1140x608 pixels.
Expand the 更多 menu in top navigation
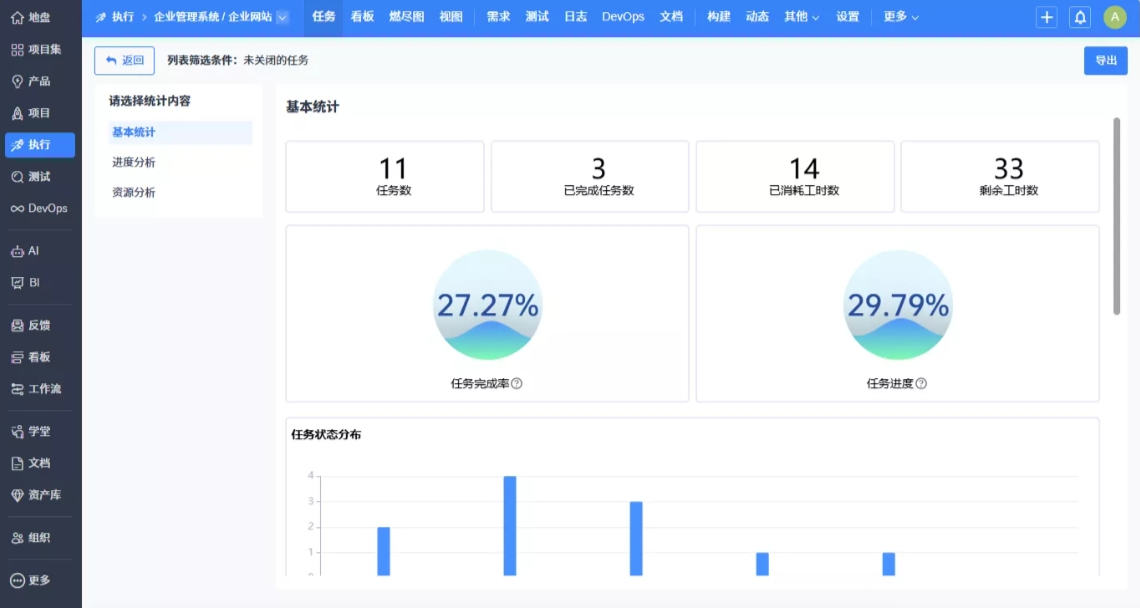click(901, 17)
